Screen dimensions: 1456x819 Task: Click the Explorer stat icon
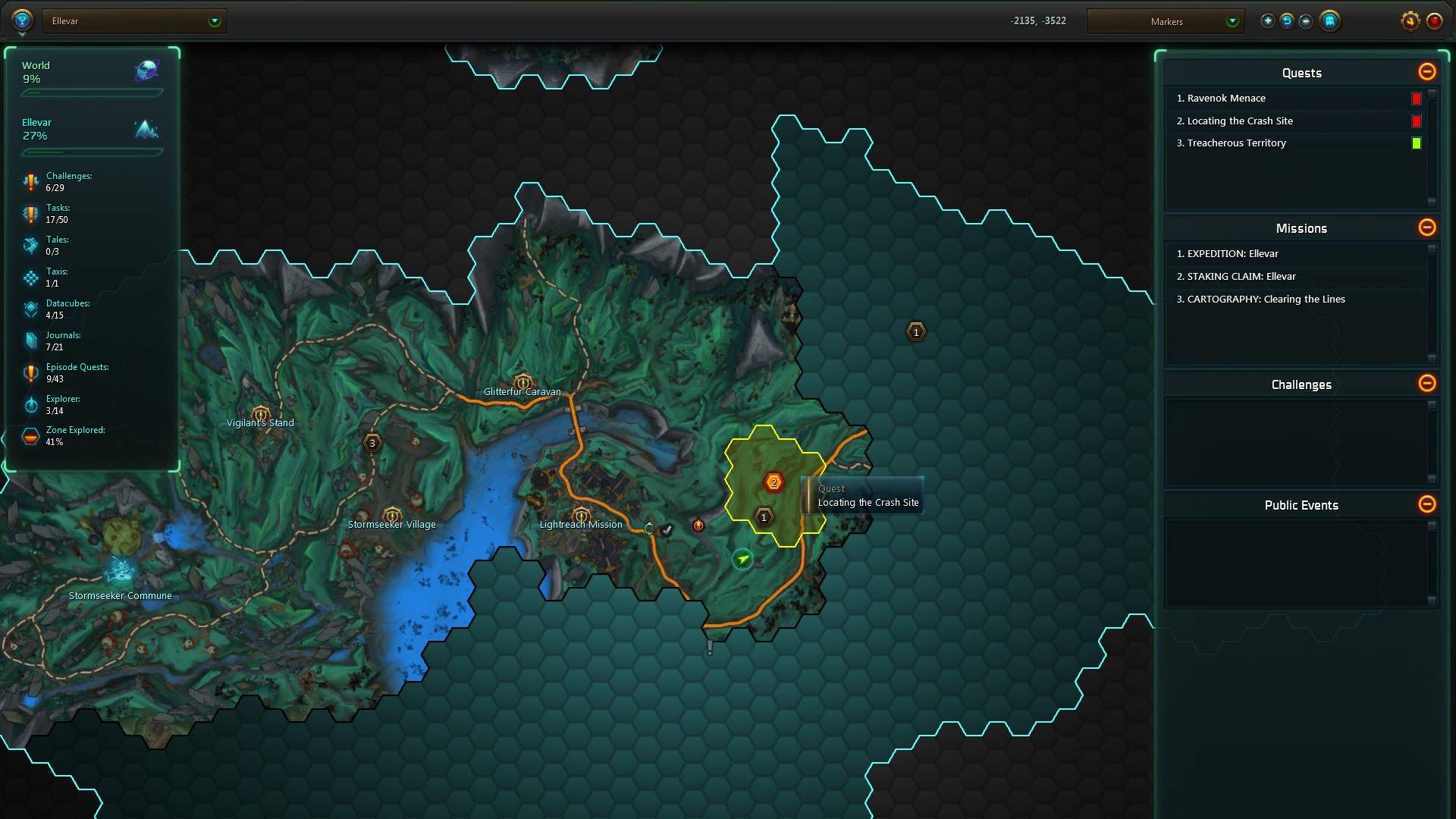tap(30, 405)
